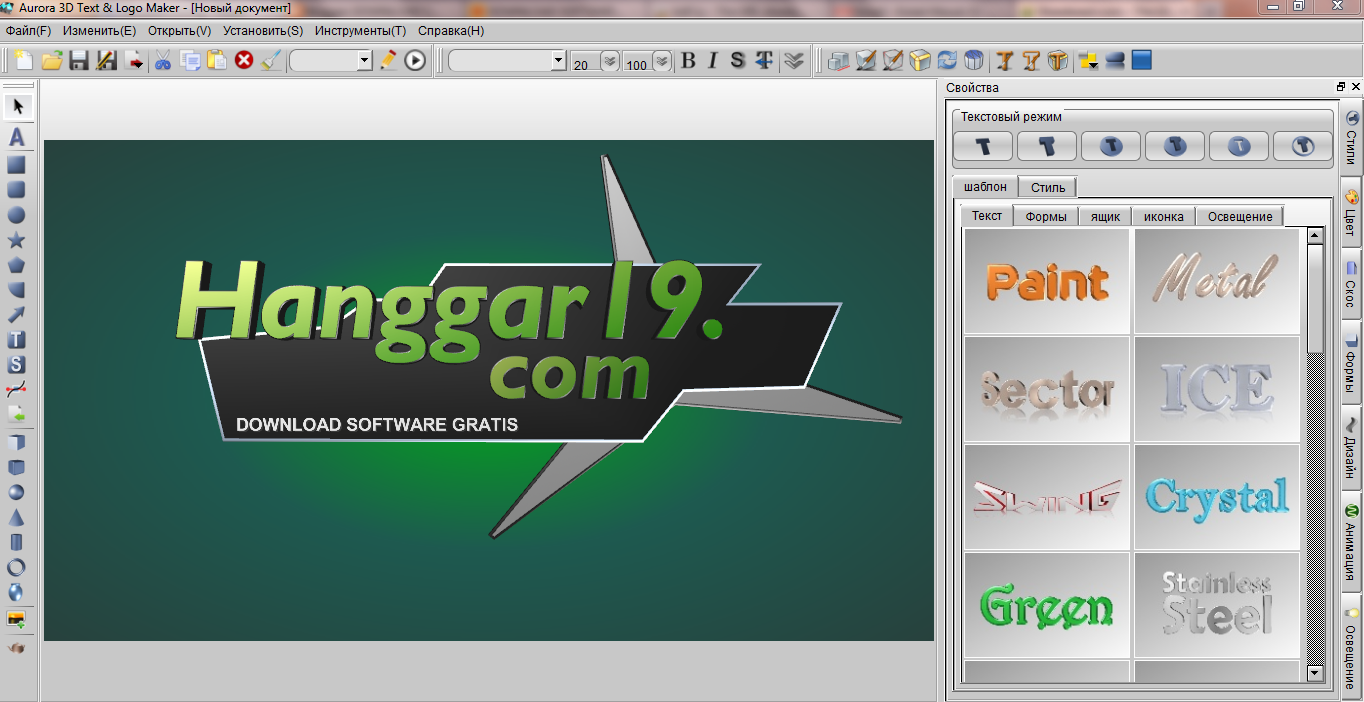This screenshot has height=702, width=1364.
Task: Pick the blue square color swatch
Action: pos(1141,61)
